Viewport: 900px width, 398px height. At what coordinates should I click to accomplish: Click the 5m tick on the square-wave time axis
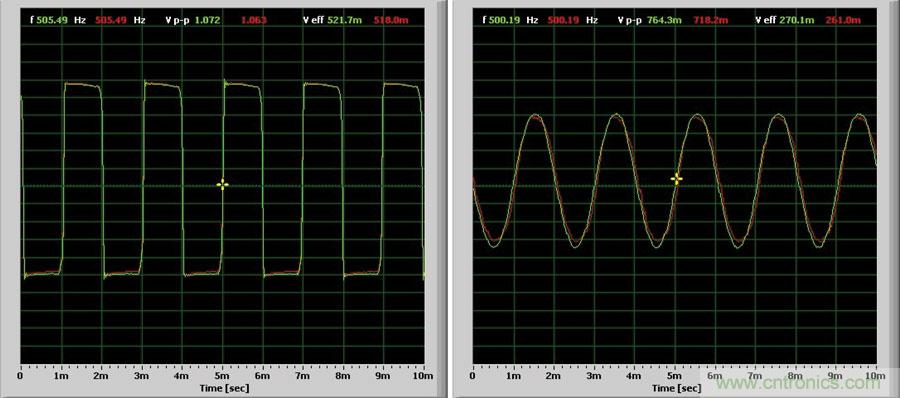(x=222, y=376)
